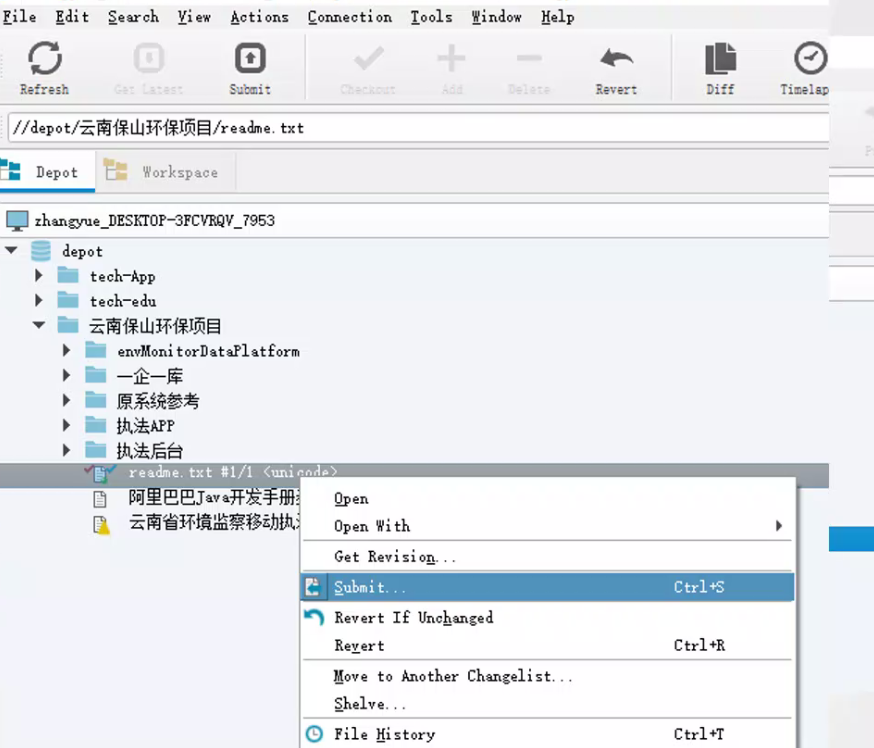This screenshot has width=874, height=748.
Task: Click the Refresh icon in the toolbar
Action: coord(44,58)
